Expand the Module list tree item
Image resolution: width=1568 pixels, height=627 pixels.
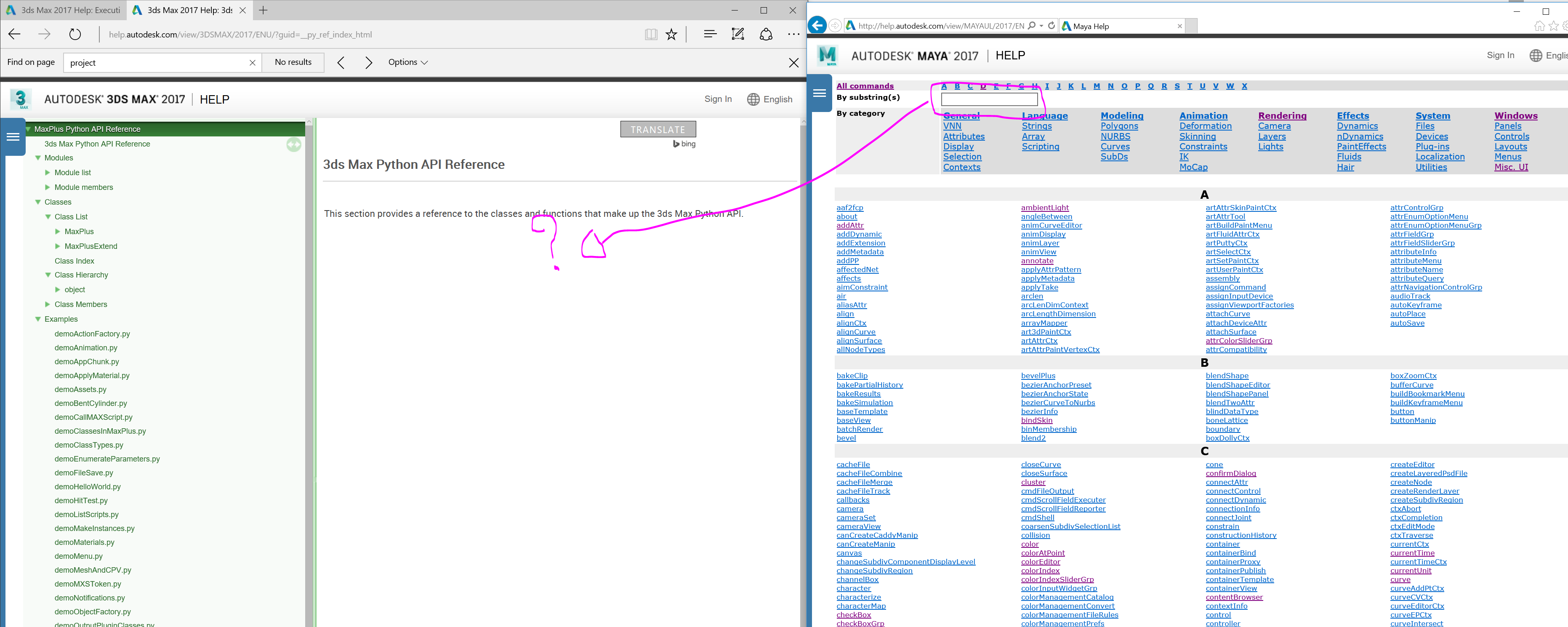48,173
